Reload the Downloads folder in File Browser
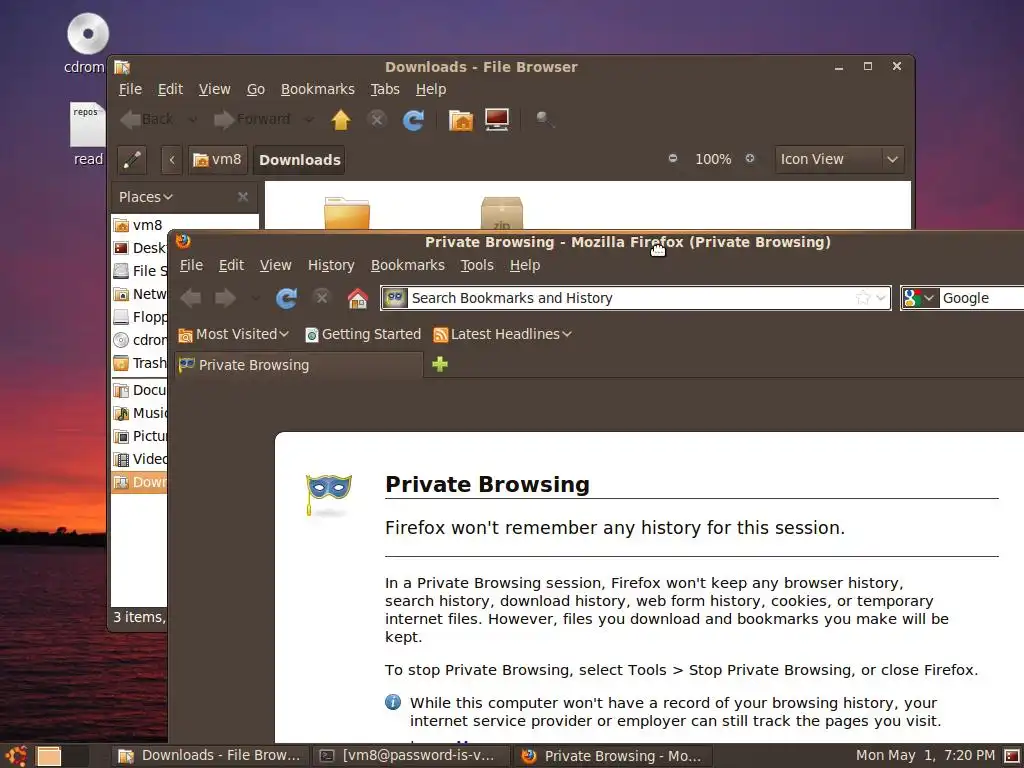 pos(413,120)
